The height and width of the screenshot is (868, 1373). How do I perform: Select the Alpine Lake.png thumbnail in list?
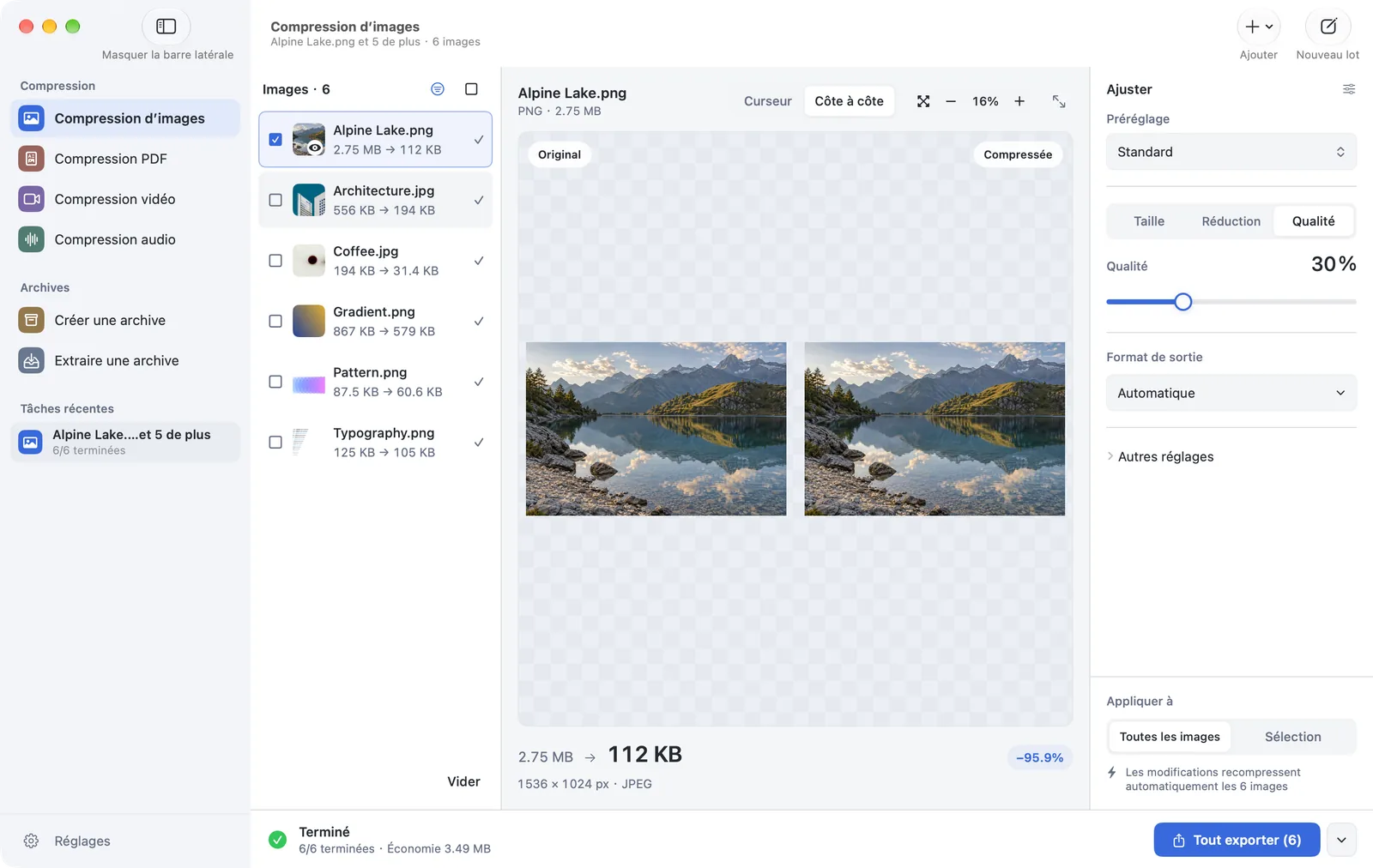pyautogui.click(x=309, y=139)
